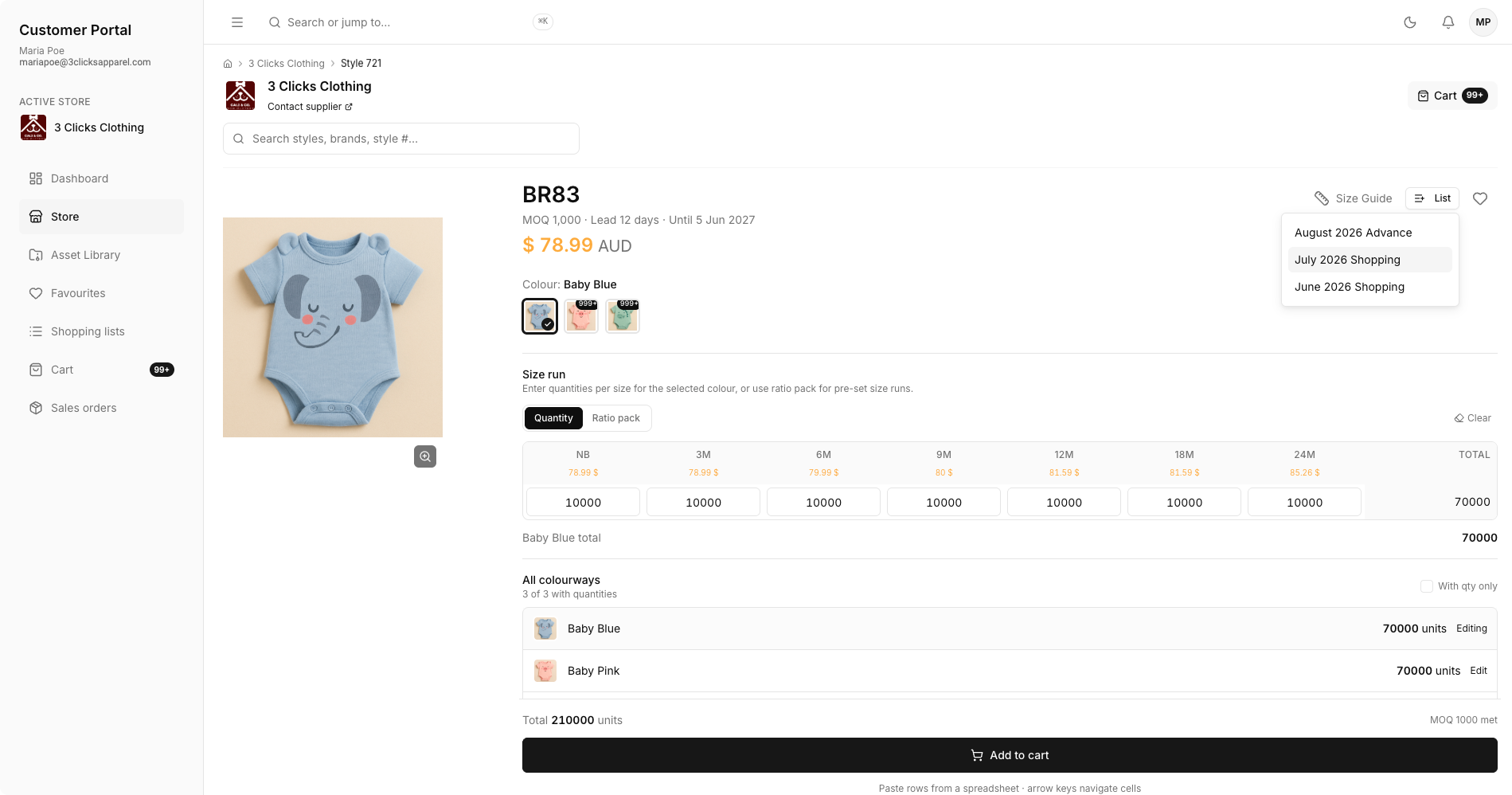The height and width of the screenshot is (795, 1512).
Task: Click the NB quantity input field
Action: [x=583, y=503]
